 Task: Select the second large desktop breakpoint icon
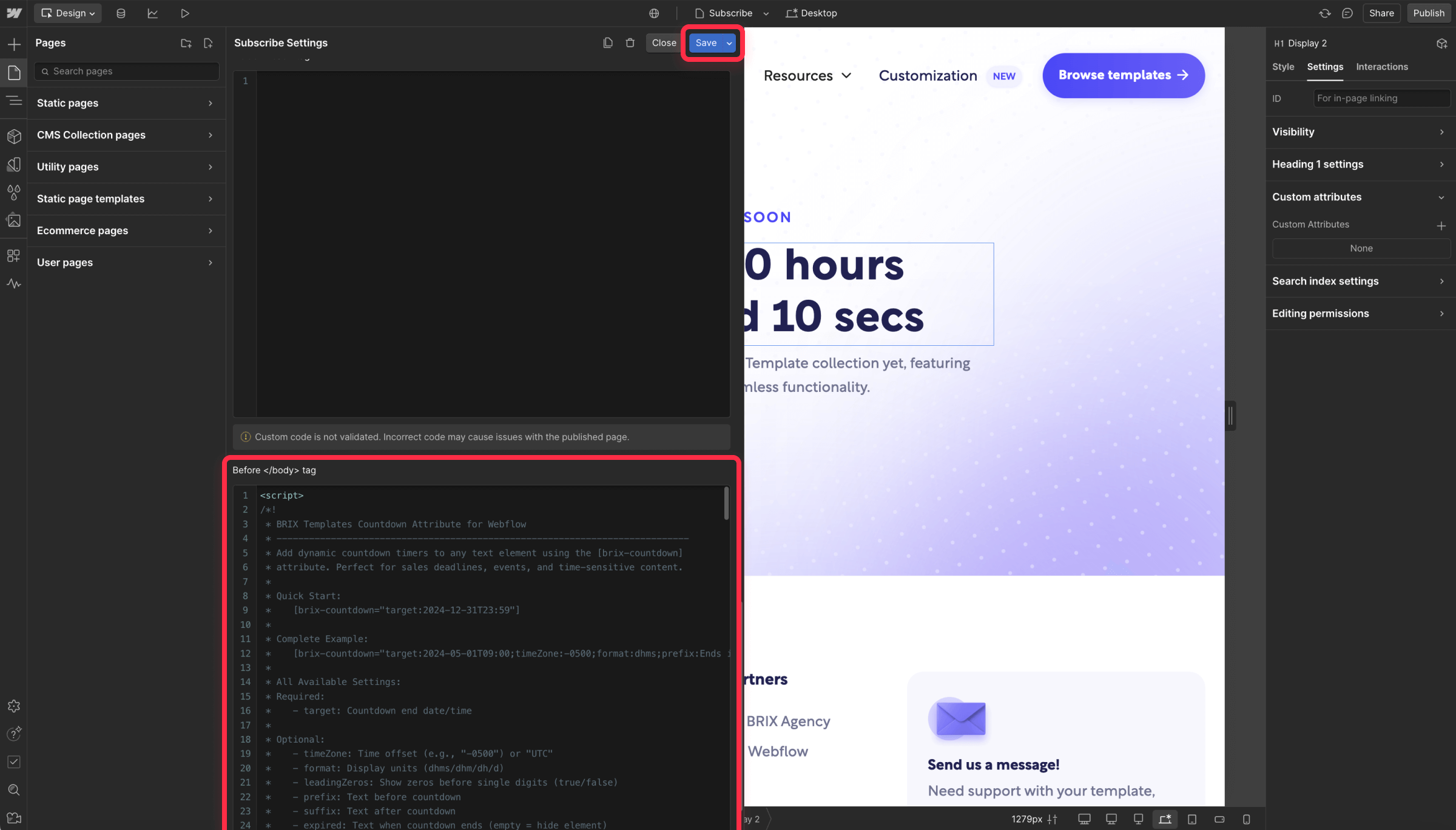coord(1111,819)
